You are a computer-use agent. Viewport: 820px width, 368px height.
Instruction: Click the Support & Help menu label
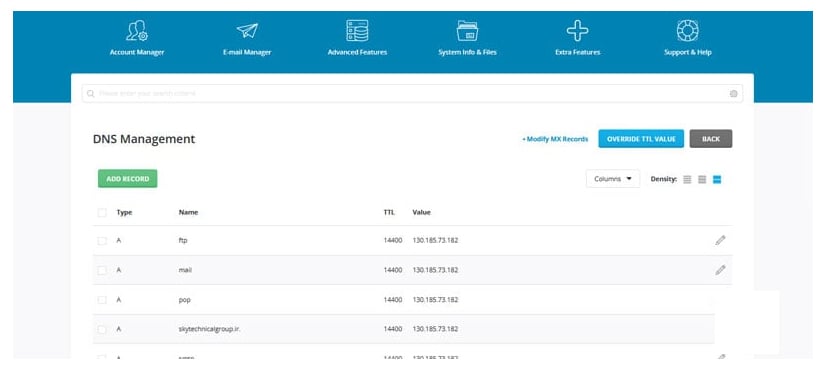(688, 52)
